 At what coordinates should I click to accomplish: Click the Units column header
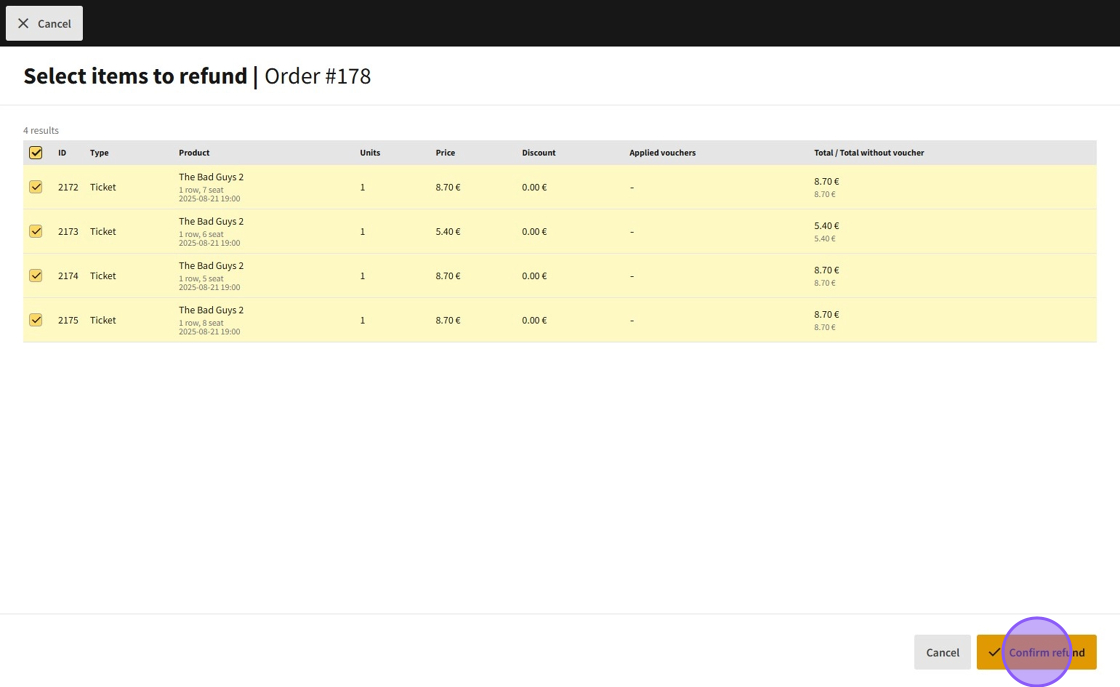pos(370,153)
